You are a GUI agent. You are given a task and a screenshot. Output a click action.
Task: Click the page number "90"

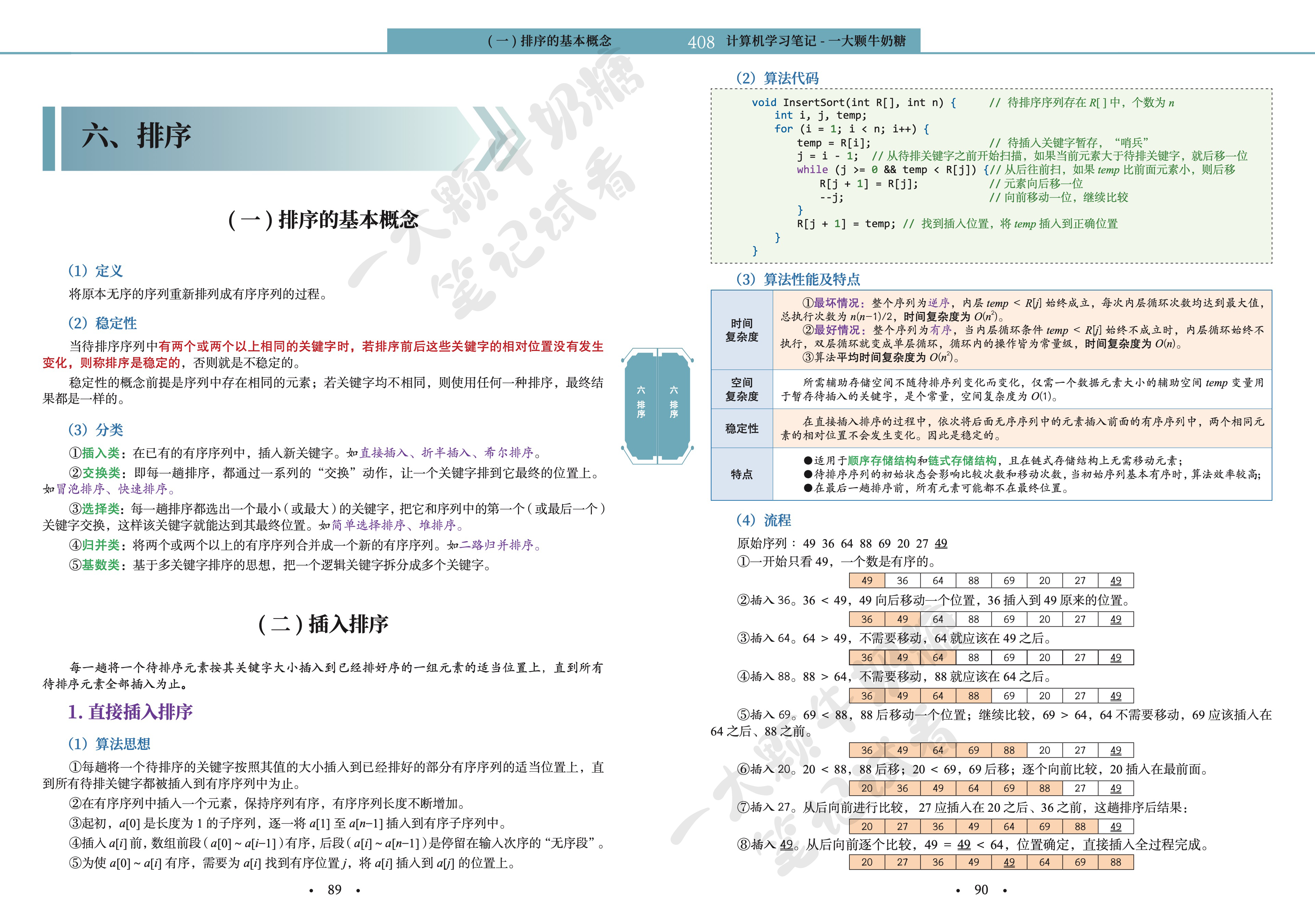point(981,890)
